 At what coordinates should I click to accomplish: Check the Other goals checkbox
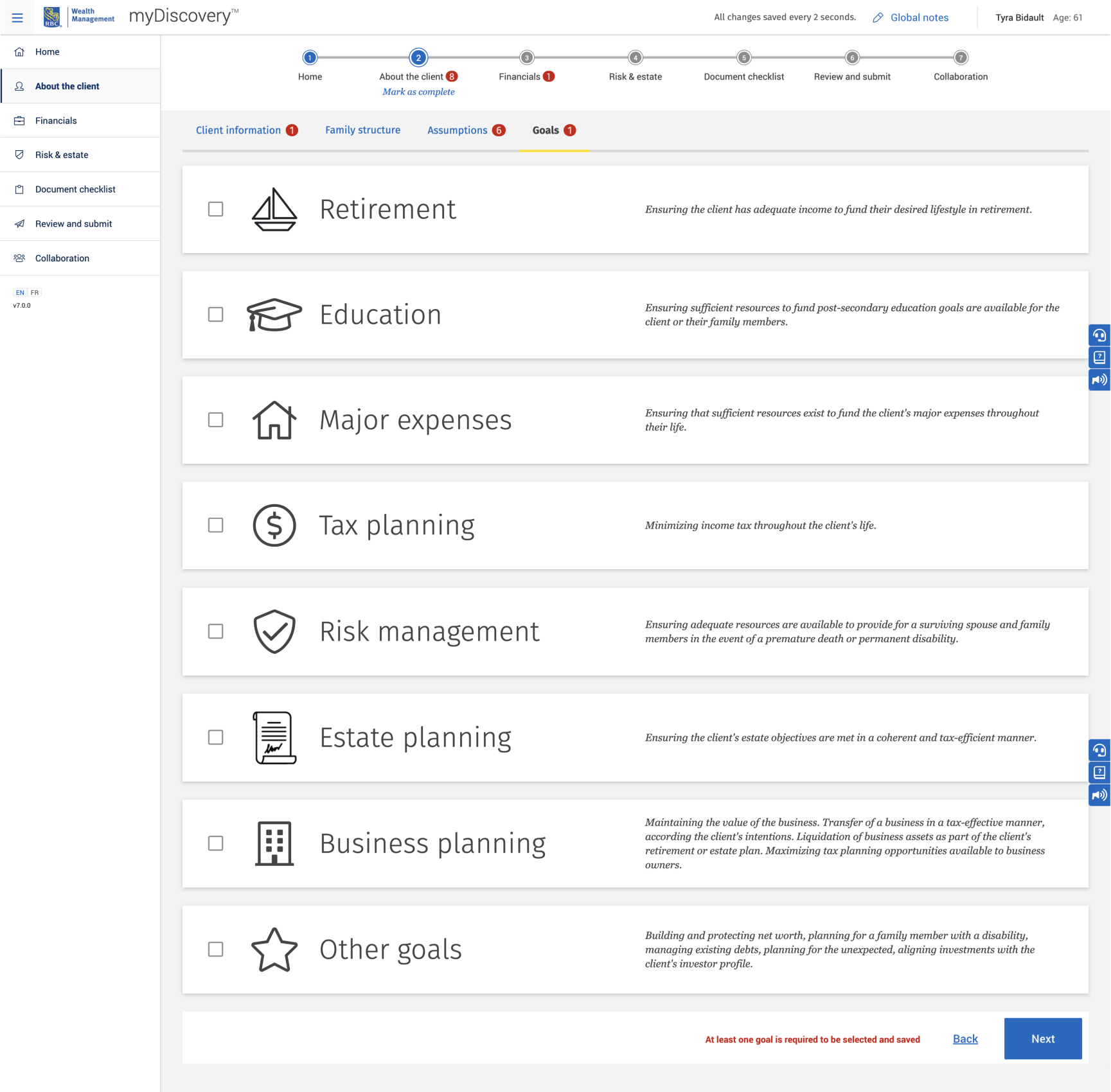[x=216, y=949]
